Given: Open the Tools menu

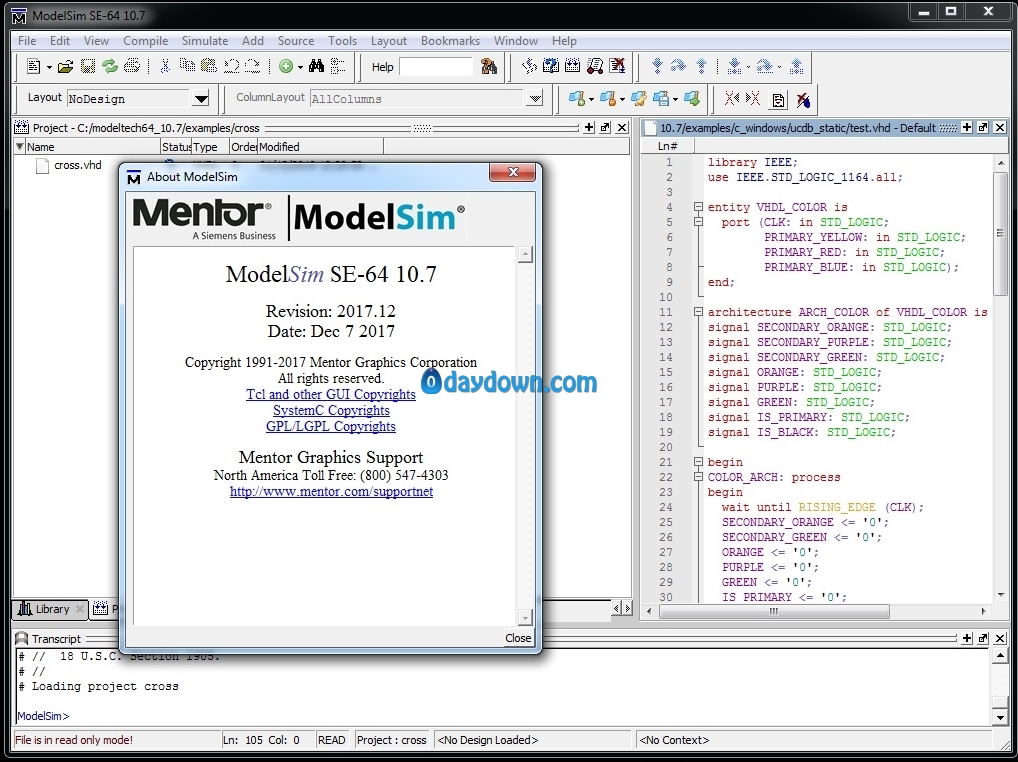Looking at the screenshot, I should pyautogui.click(x=342, y=40).
